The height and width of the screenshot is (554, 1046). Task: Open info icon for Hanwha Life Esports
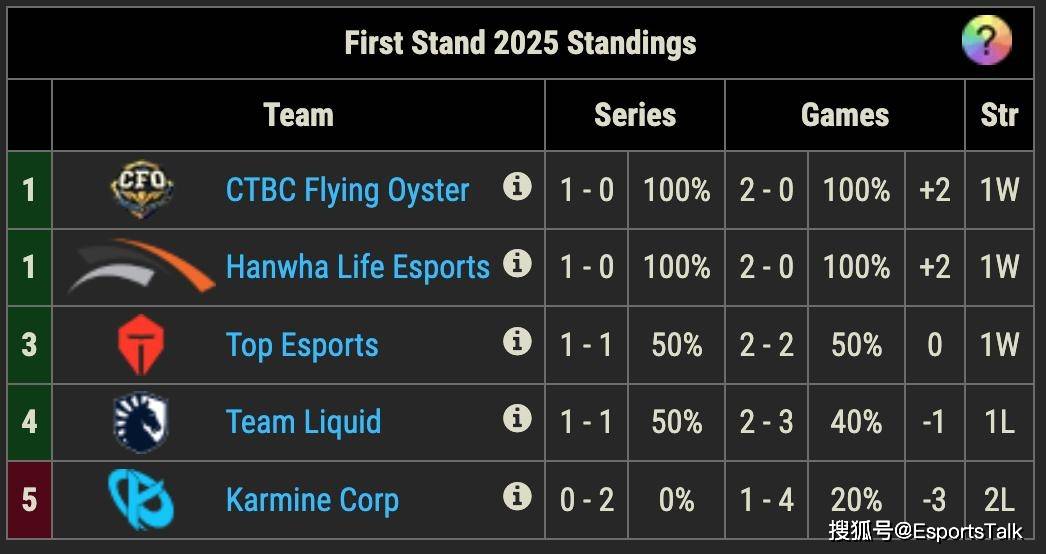pyautogui.click(x=517, y=264)
